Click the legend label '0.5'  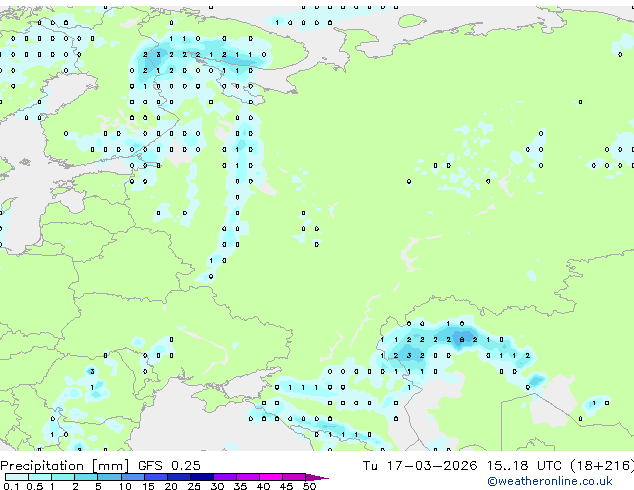[35, 486]
